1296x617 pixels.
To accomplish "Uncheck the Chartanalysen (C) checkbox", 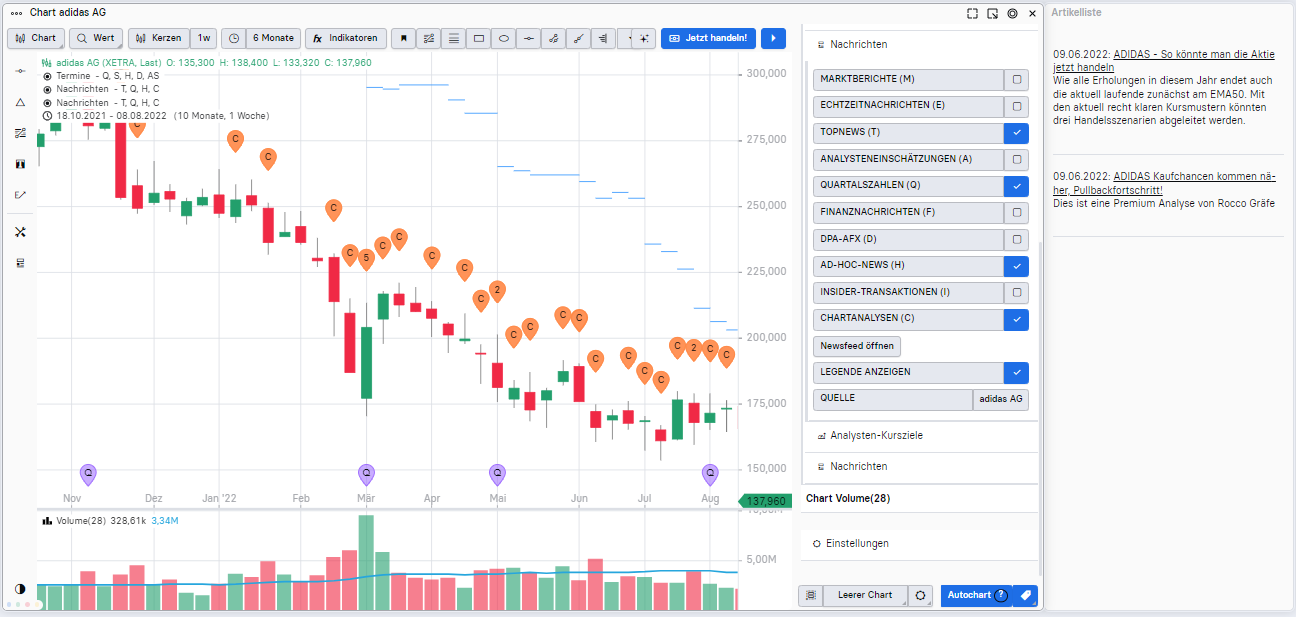I will pyautogui.click(x=1016, y=319).
